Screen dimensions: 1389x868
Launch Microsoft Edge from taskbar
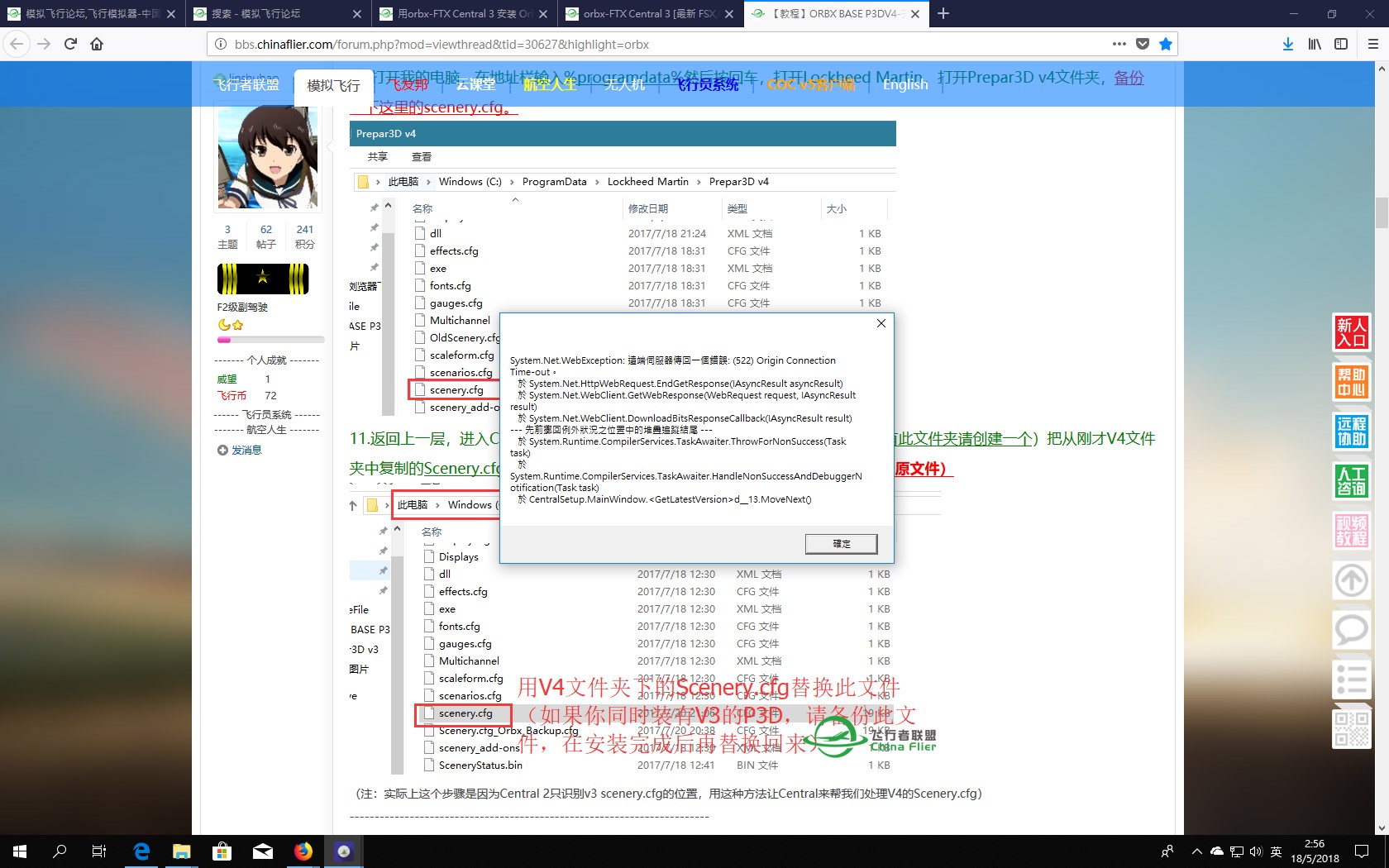(141, 851)
